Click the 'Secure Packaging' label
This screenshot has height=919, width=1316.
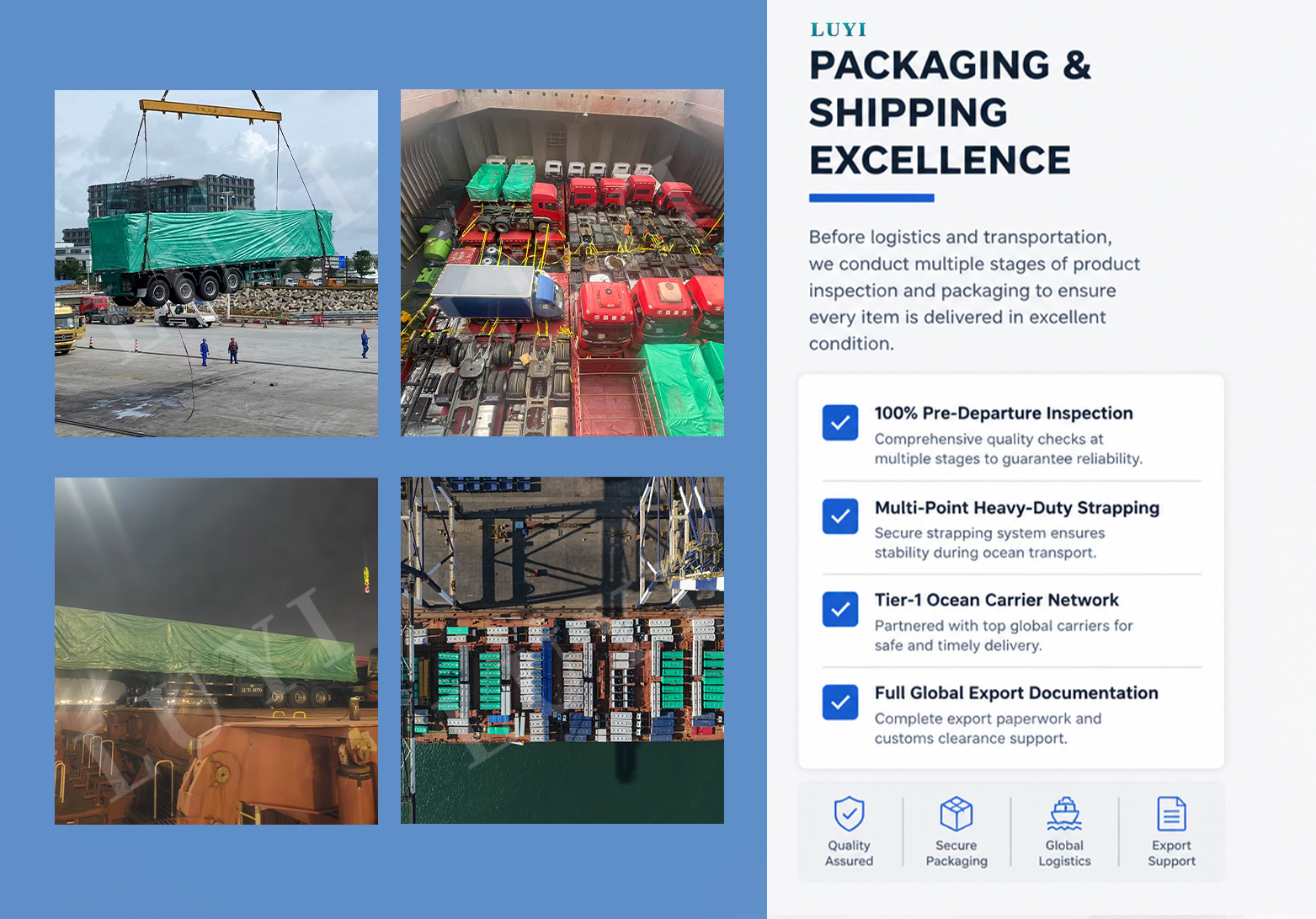[956, 853]
